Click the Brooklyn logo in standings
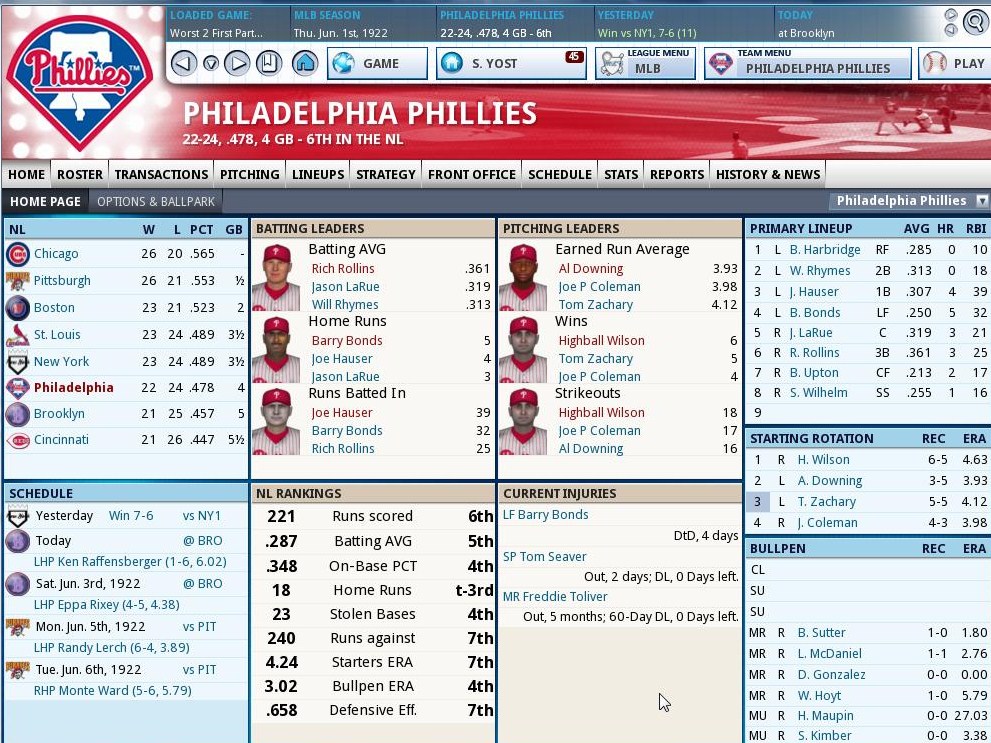The width and height of the screenshot is (991, 743). (18, 414)
